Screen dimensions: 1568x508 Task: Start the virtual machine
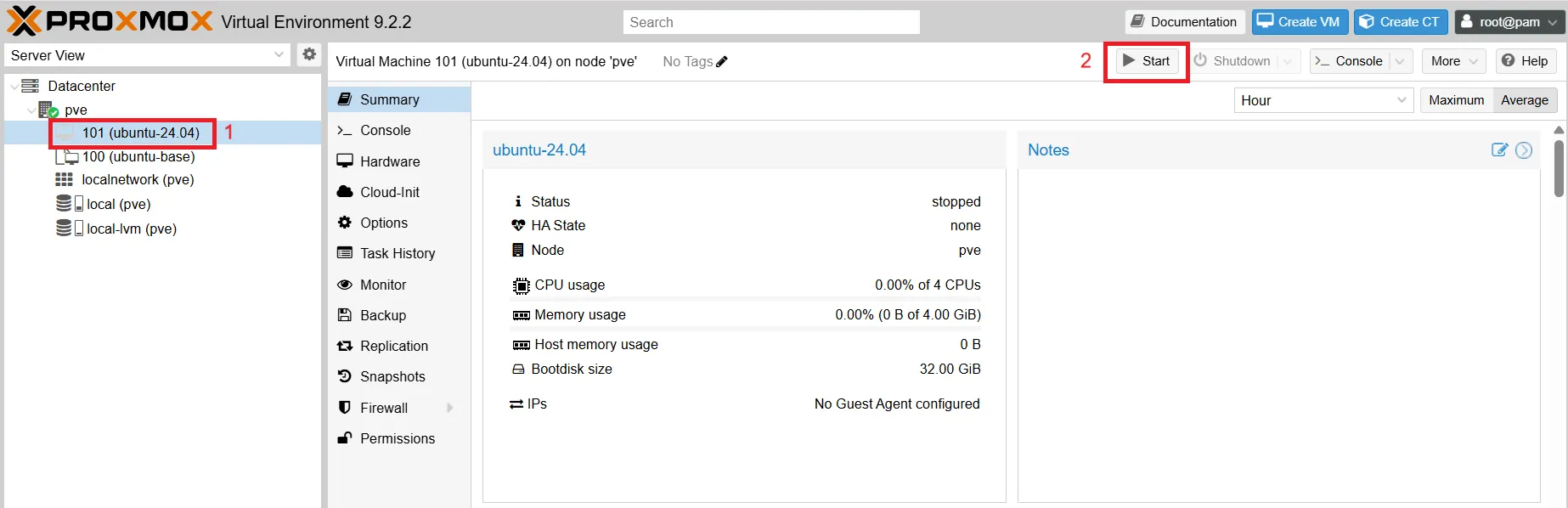(x=1147, y=61)
